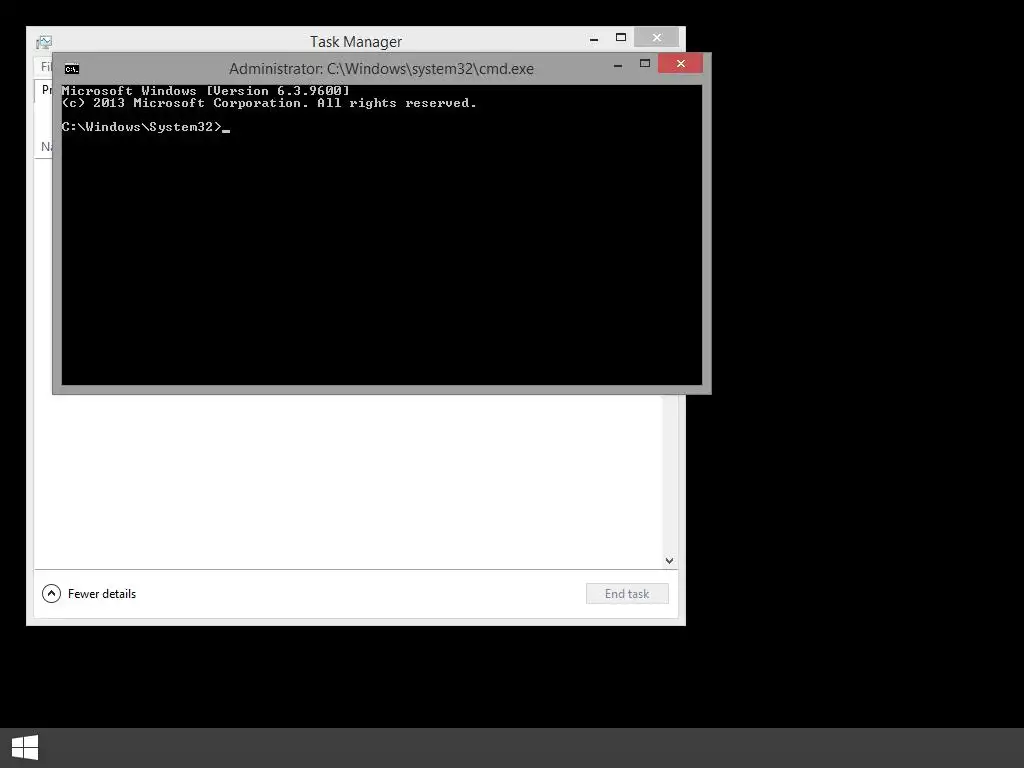Close the cmd.exe window
1024x768 pixels.
[680, 63]
